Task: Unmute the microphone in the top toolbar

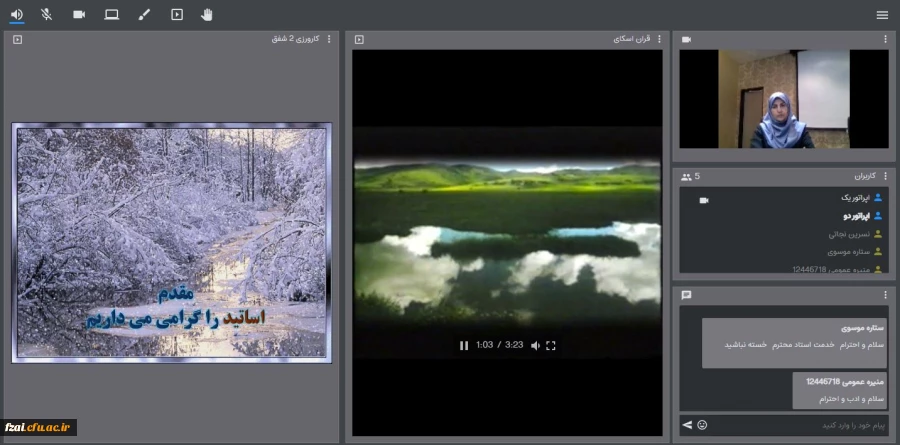Action: 46,14
